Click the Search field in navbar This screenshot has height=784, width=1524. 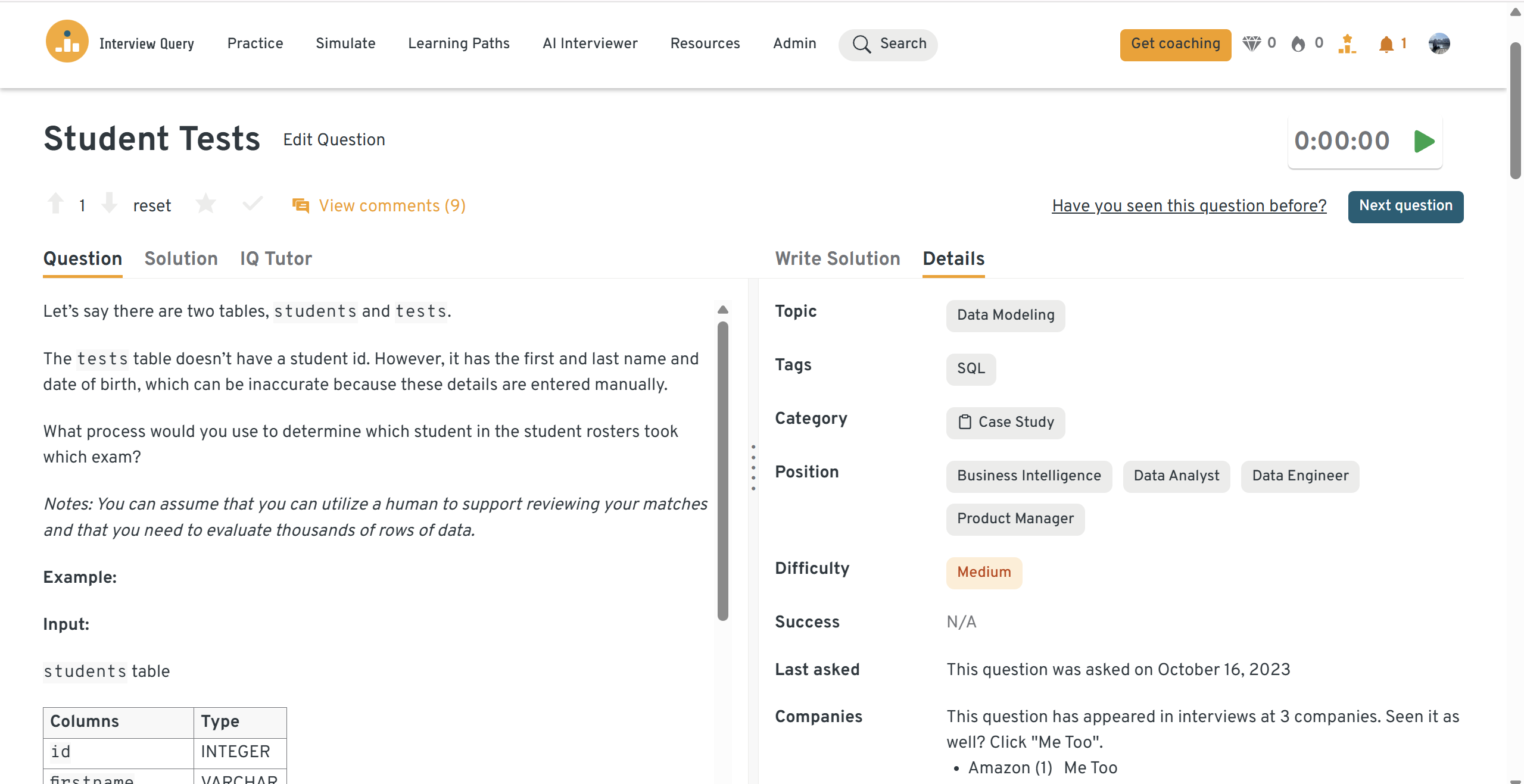[888, 44]
